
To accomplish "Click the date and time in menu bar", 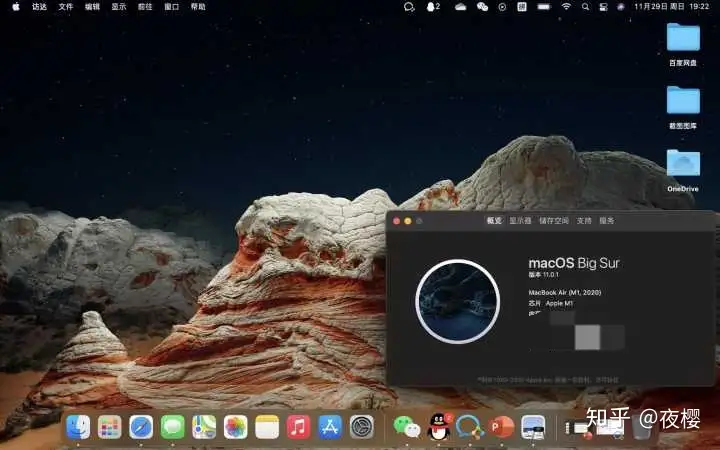I will tap(671, 6).
